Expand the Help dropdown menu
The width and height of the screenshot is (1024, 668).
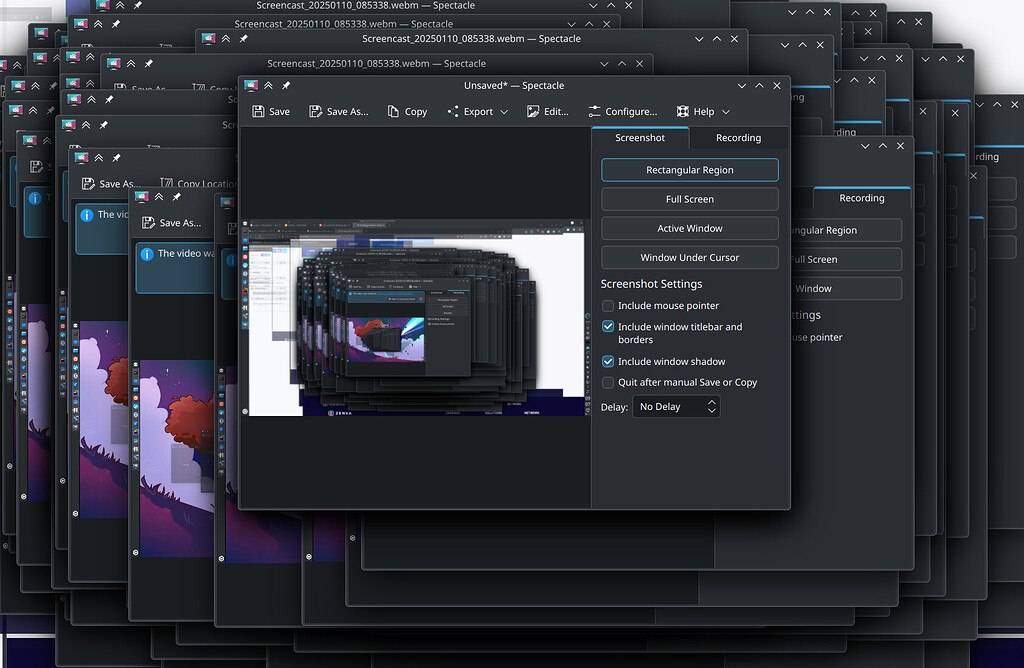[x=724, y=111]
